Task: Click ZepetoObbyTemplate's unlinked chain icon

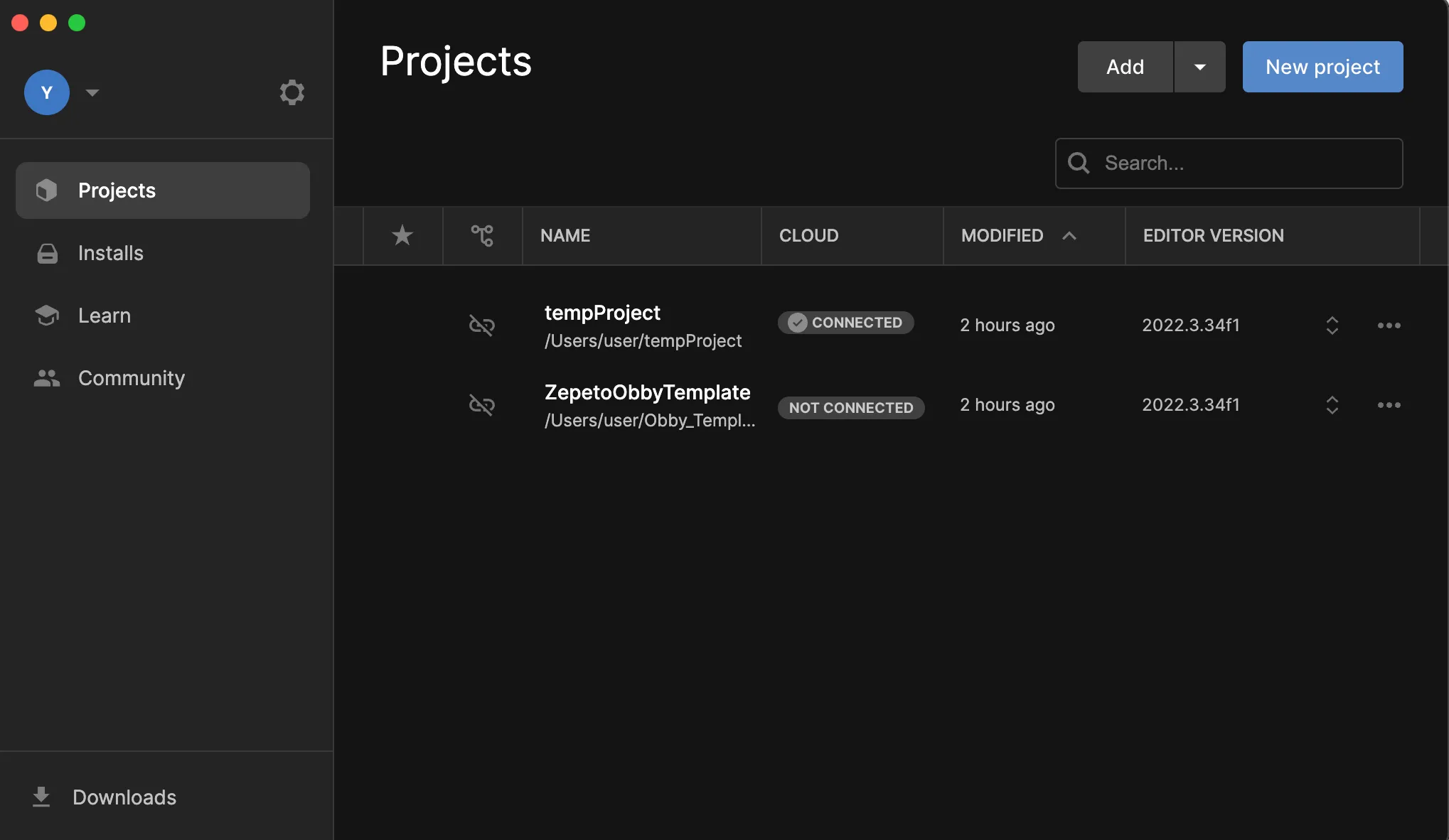Action: click(x=482, y=405)
